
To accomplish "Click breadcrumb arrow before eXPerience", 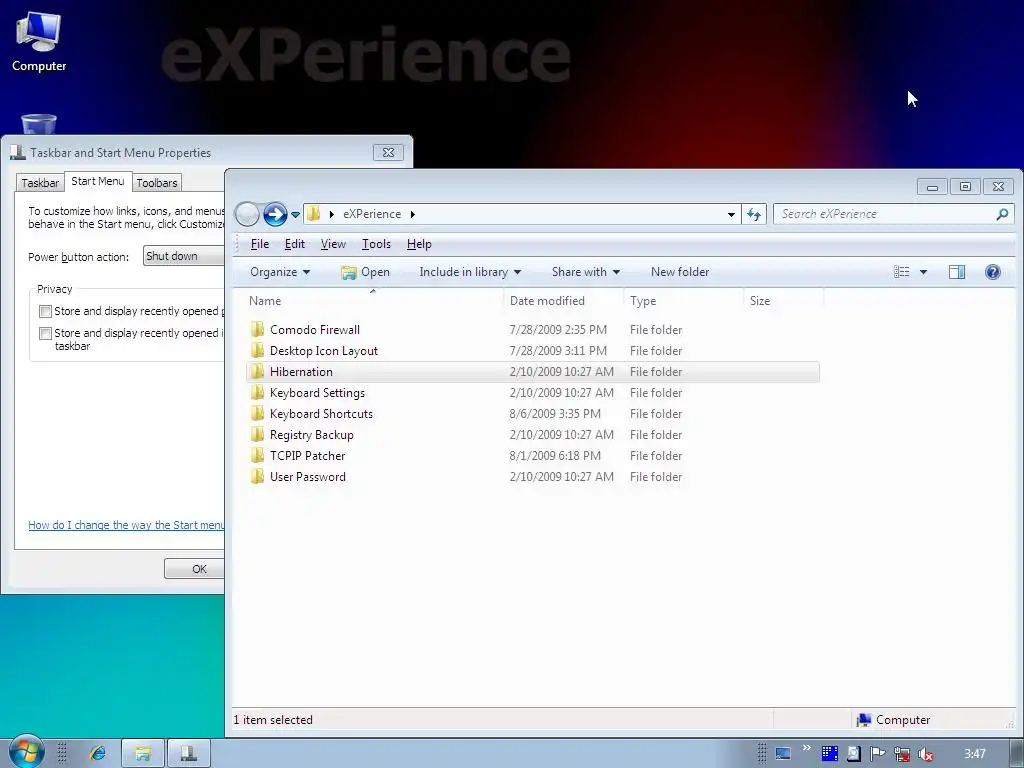I will [x=332, y=214].
